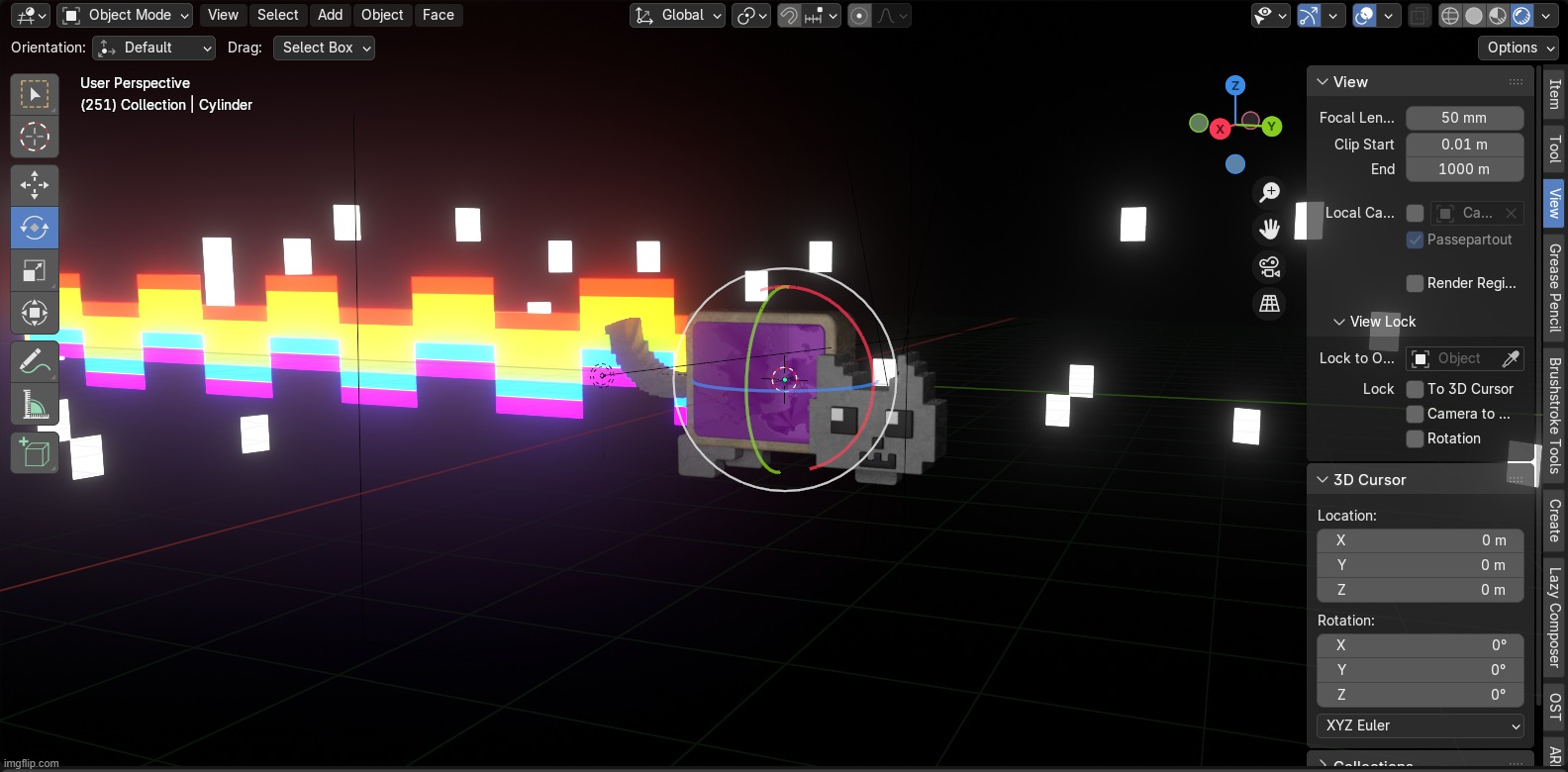
Task: Select the 3D Cursor tool
Action: (x=35, y=136)
